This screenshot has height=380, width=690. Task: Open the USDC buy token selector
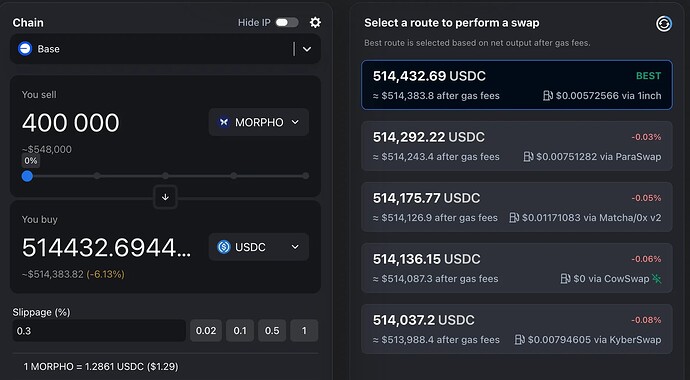coord(259,247)
